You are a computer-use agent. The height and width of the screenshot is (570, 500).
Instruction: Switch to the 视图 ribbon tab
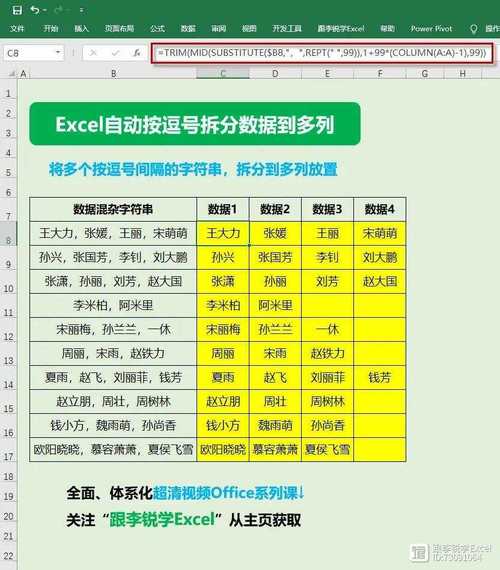pyautogui.click(x=249, y=28)
